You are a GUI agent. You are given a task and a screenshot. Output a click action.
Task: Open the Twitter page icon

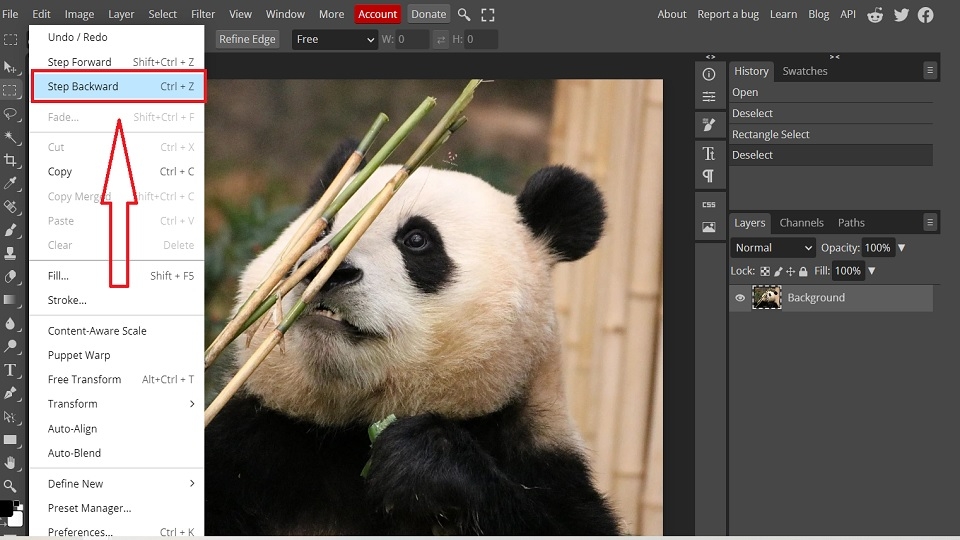click(x=901, y=15)
